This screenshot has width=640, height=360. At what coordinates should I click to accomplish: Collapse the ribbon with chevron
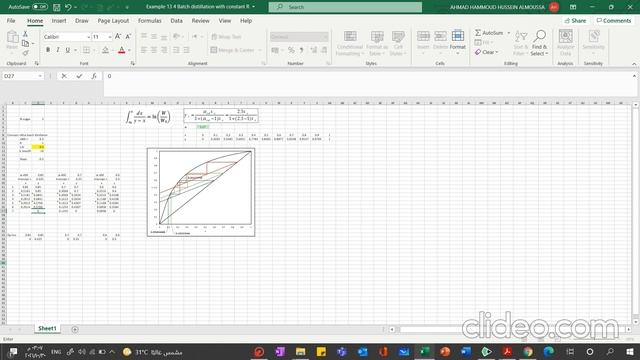(x=634, y=64)
